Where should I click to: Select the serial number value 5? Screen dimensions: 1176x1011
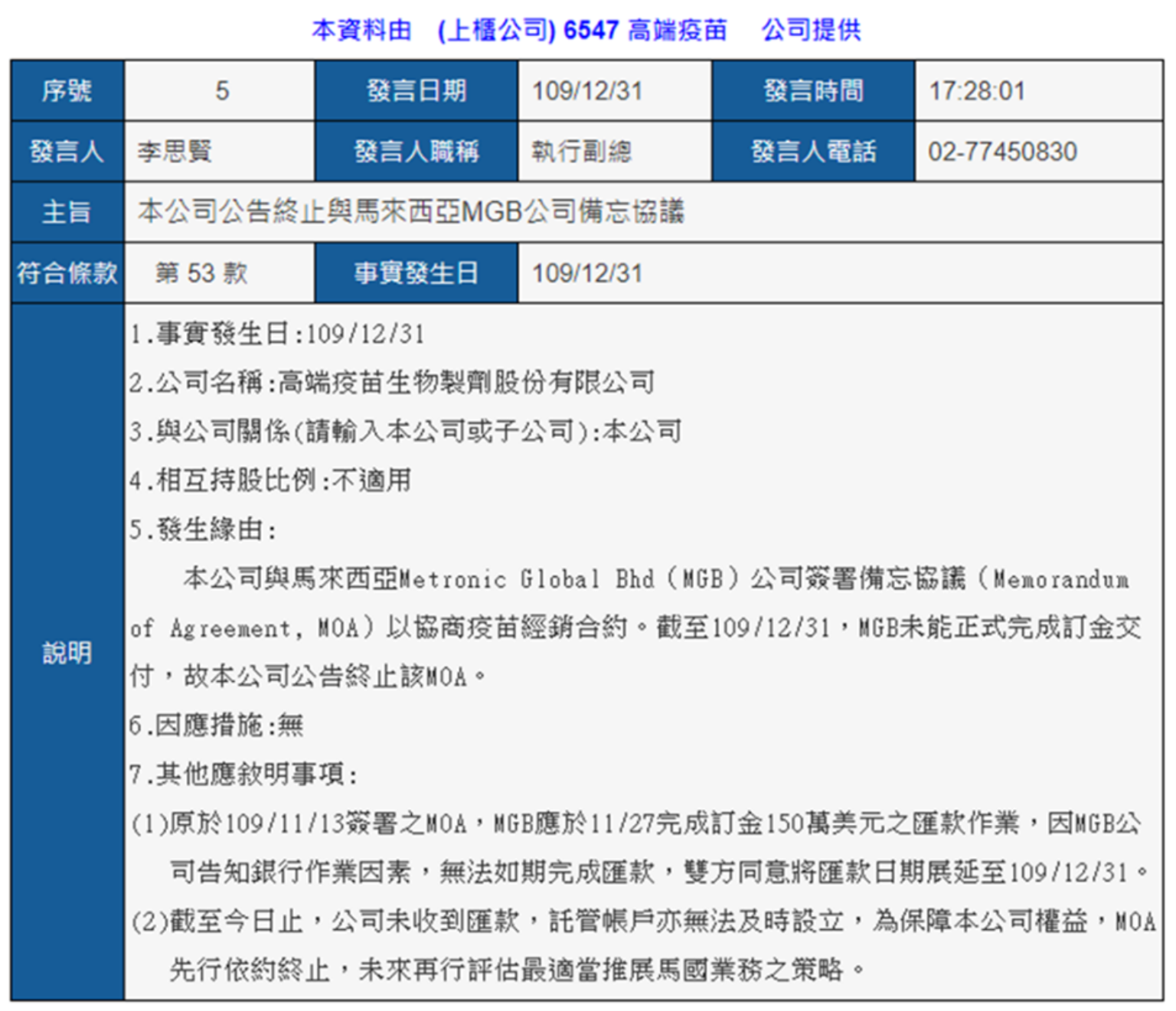tap(221, 91)
